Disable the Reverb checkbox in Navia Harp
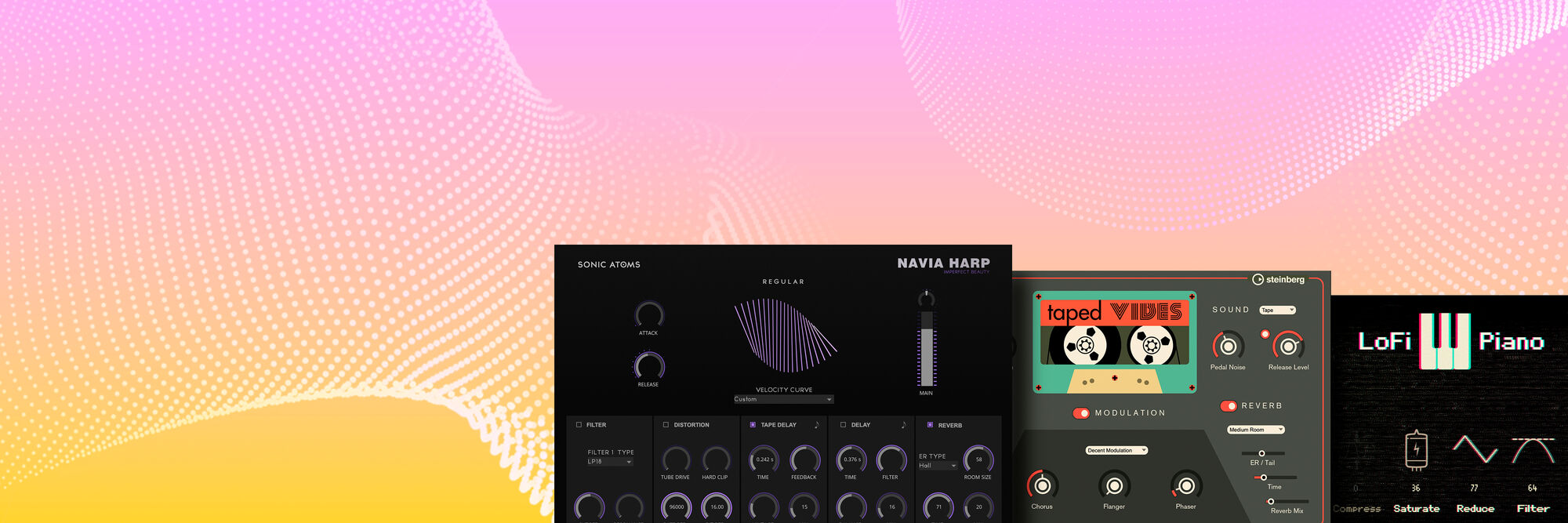 (930, 425)
